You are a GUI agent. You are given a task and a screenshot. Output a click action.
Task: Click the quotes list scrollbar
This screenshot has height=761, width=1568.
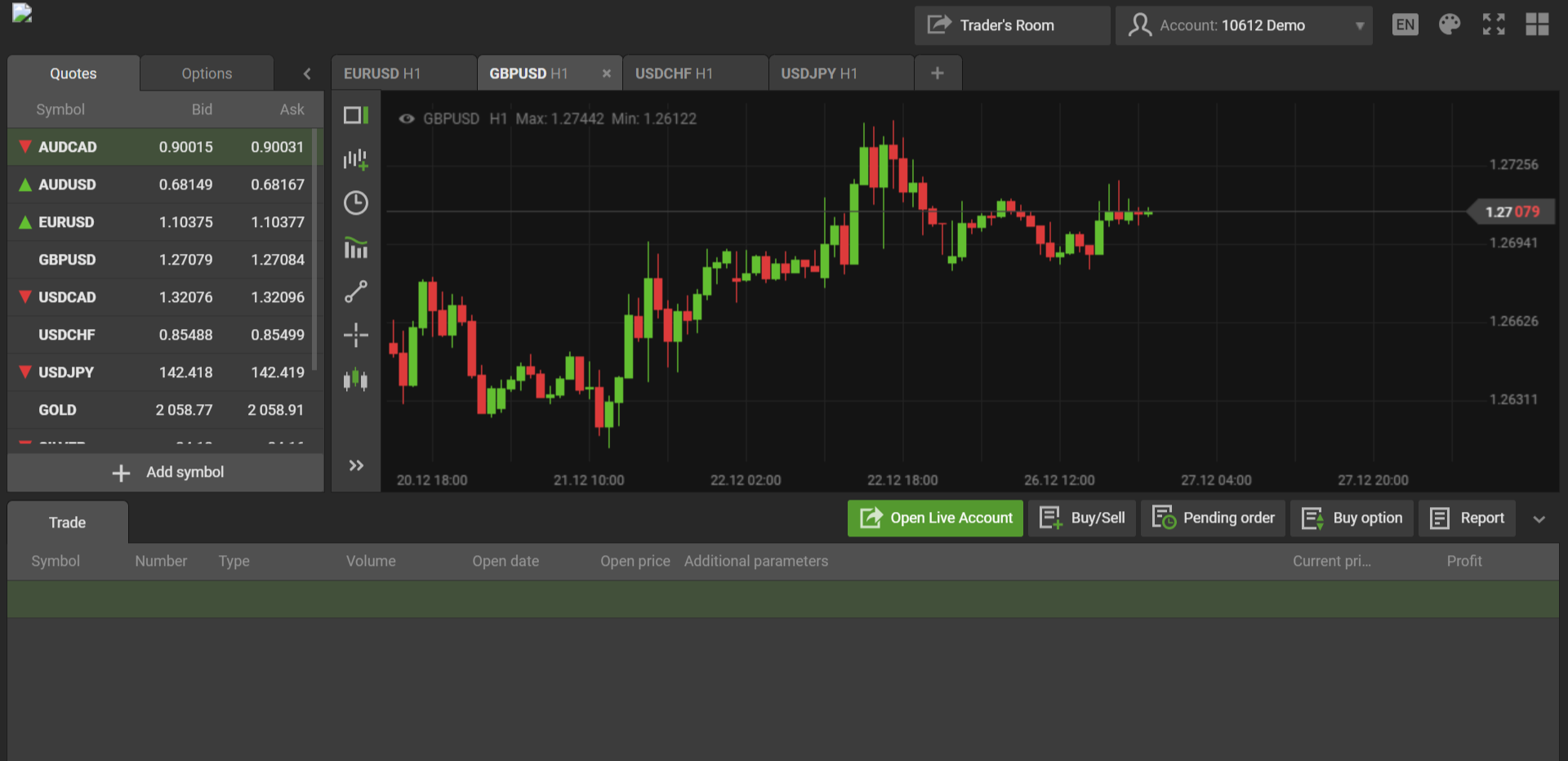[315, 249]
